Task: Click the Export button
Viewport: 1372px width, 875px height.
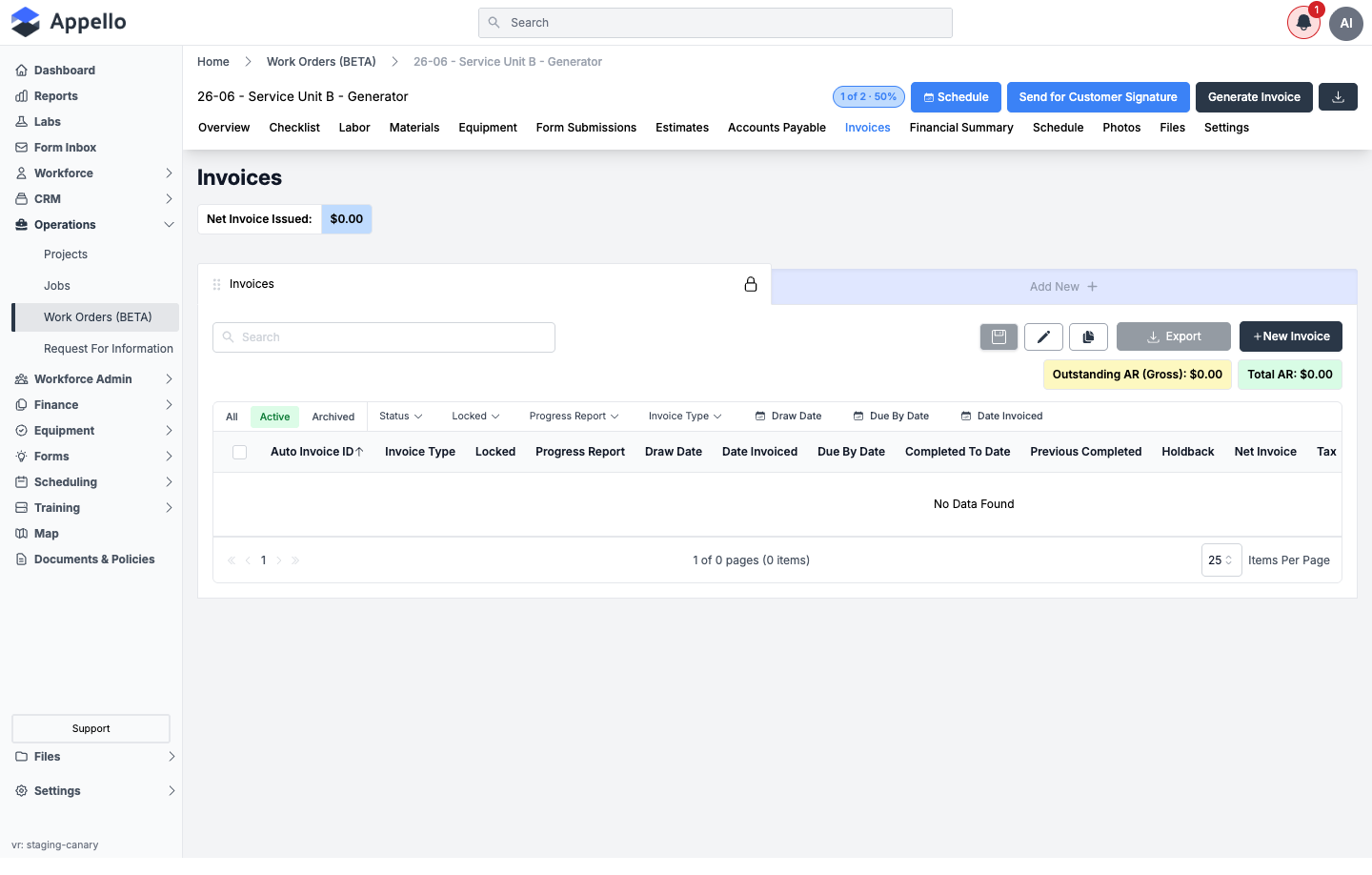Action: tap(1174, 336)
